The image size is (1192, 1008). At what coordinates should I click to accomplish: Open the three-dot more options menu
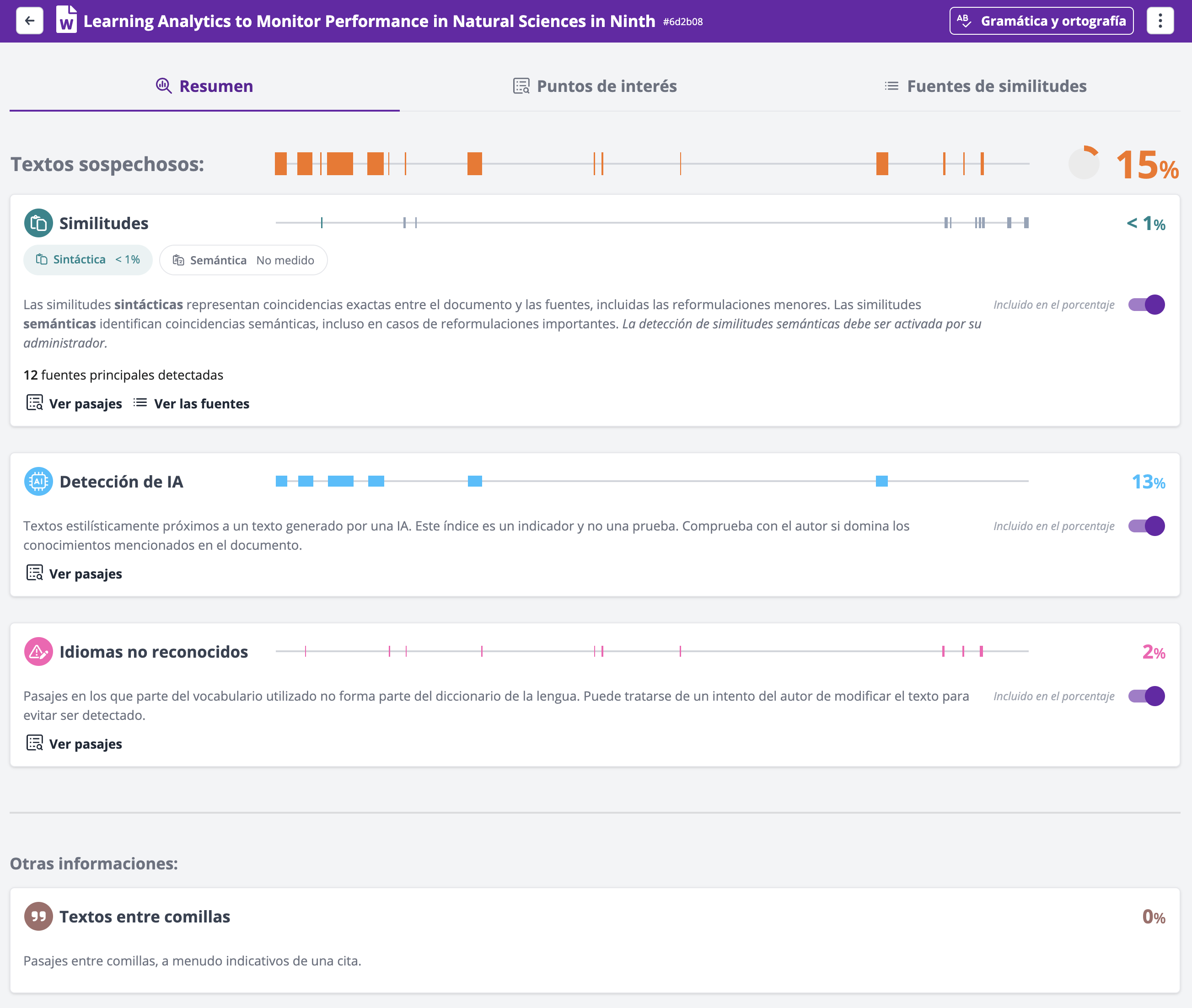click(1160, 21)
